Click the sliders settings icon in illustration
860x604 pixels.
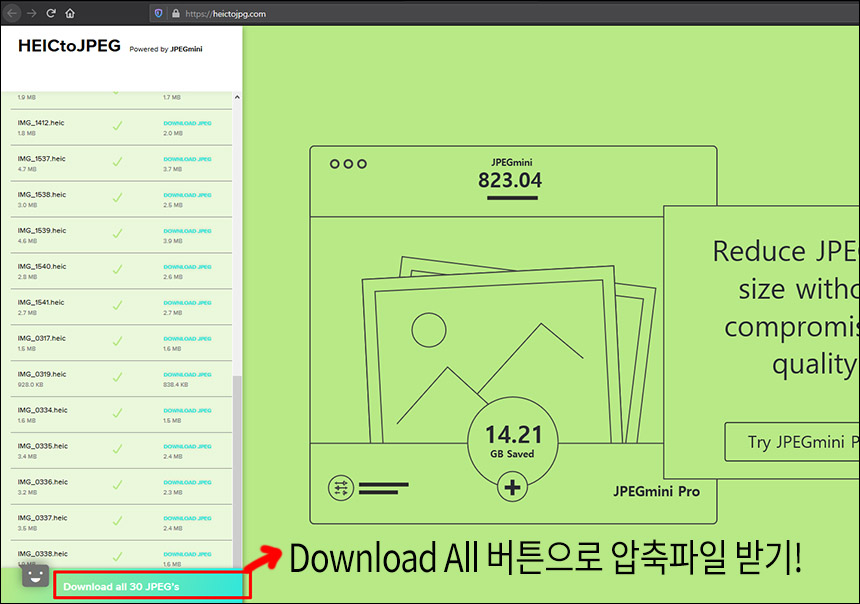pos(341,488)
